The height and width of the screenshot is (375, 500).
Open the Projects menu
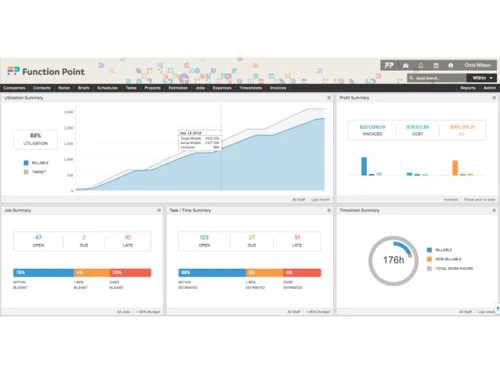pyautogui.click(x=152, y=88)
